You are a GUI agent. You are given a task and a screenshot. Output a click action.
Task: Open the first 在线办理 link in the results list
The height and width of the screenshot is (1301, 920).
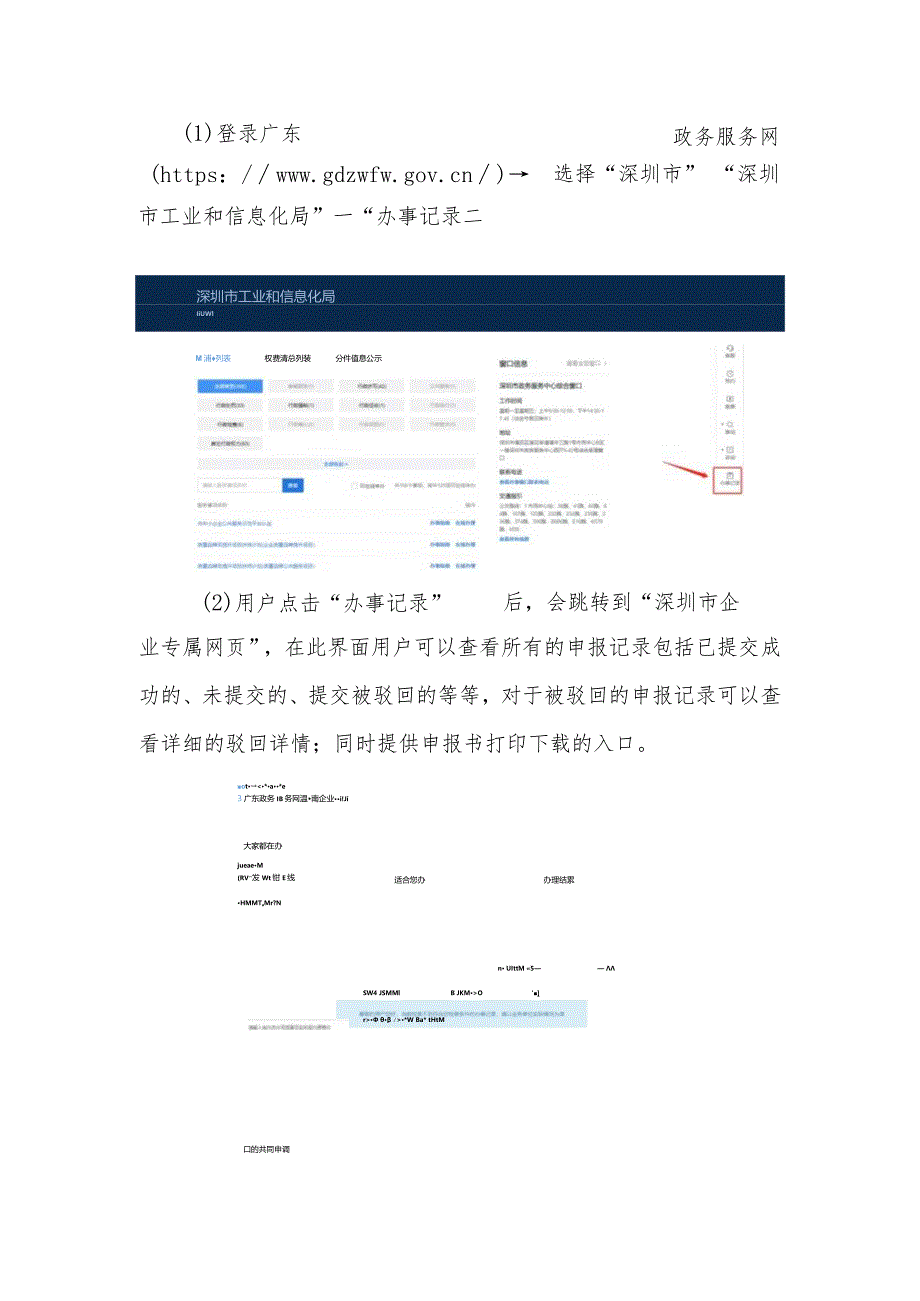tap(463, 522)
